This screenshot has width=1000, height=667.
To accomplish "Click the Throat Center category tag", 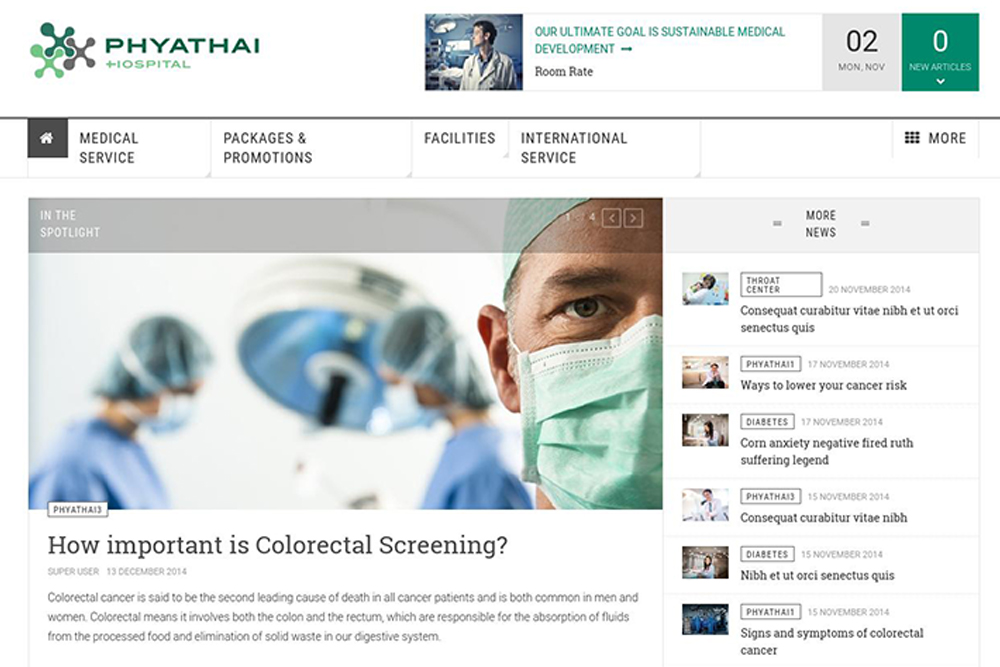I will tap(781, 284).
